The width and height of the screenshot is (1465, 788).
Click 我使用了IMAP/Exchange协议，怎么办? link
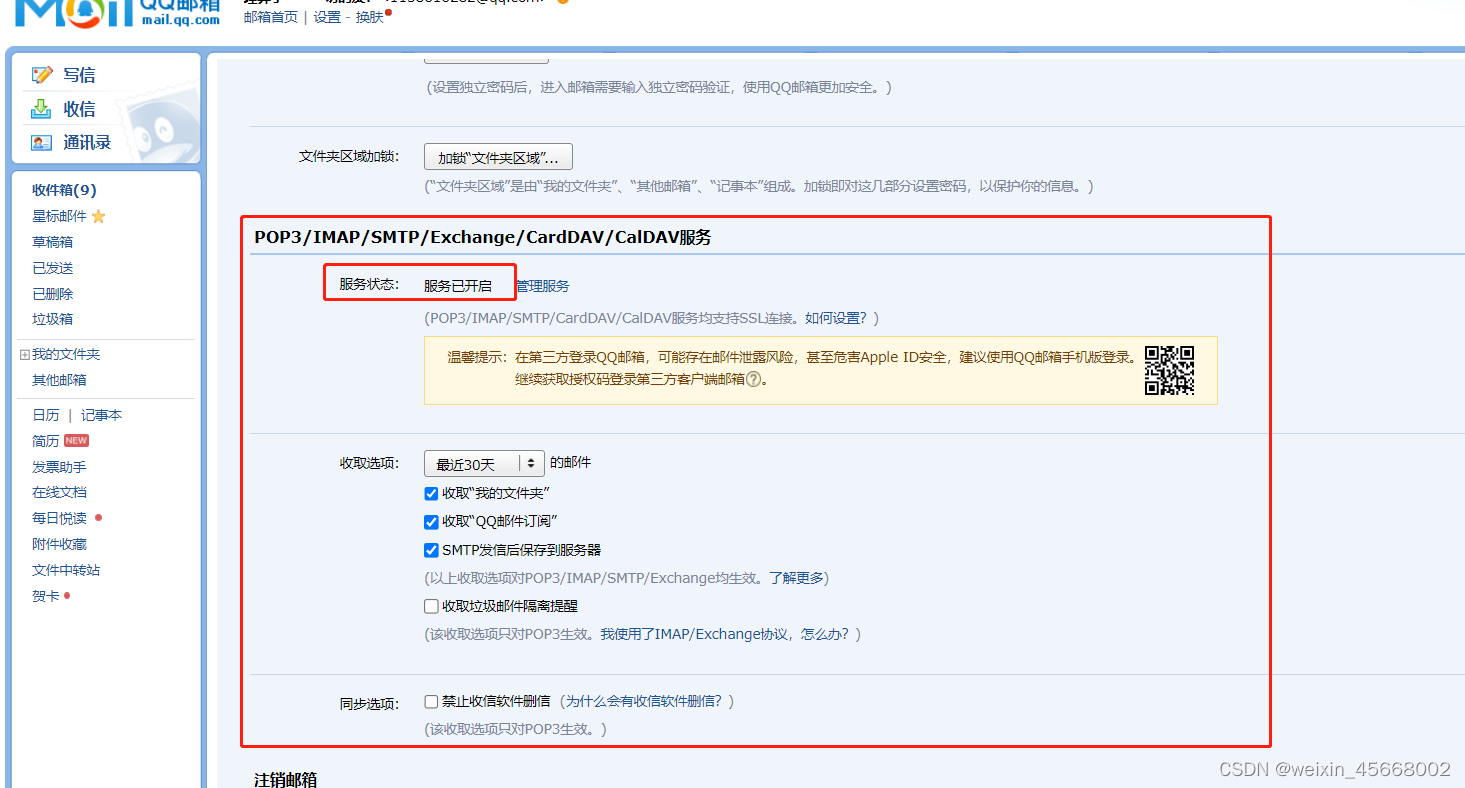[727, 634]
